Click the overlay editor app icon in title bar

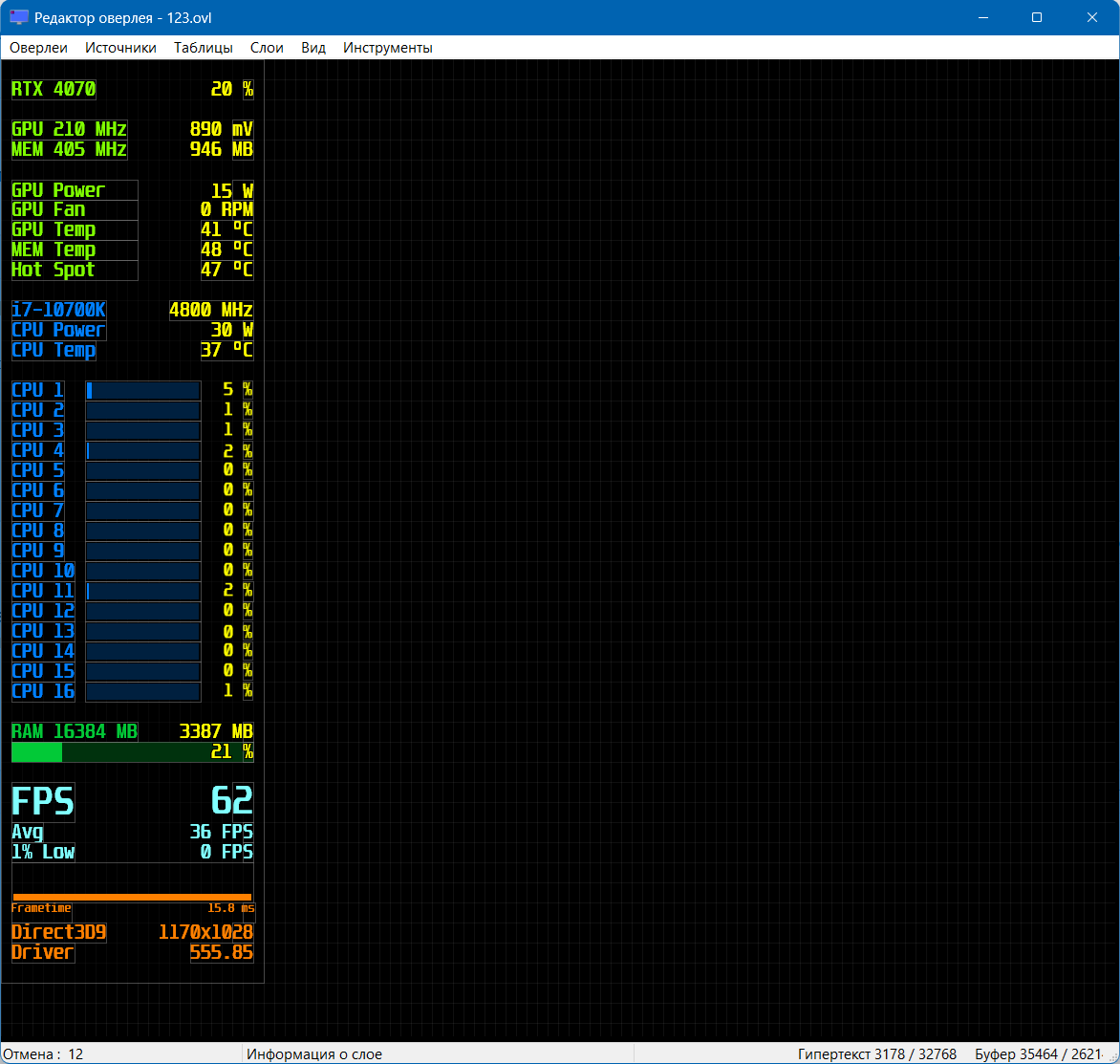[x=18, y=17]
